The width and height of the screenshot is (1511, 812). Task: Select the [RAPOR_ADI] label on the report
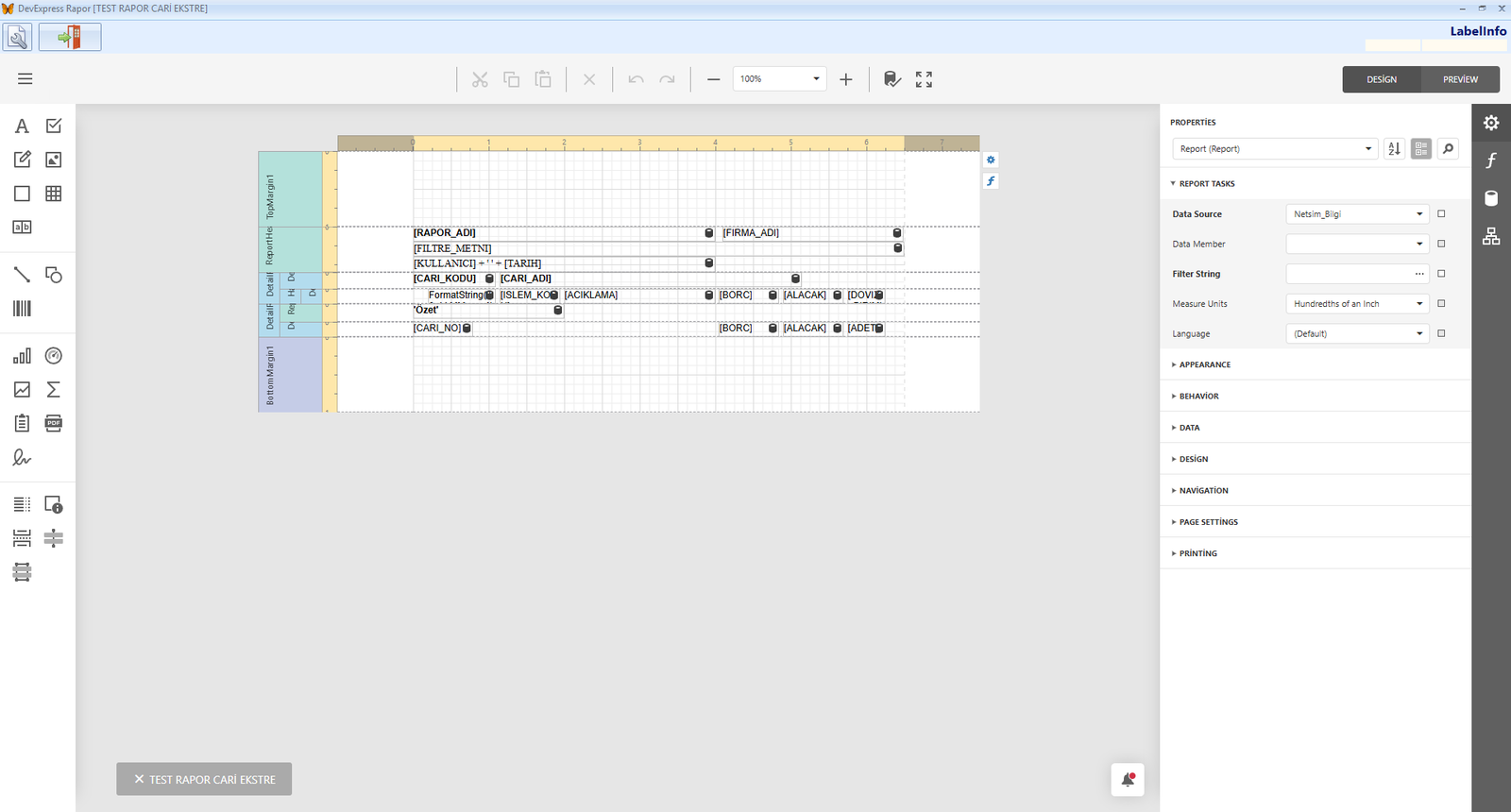pos(563,233)
